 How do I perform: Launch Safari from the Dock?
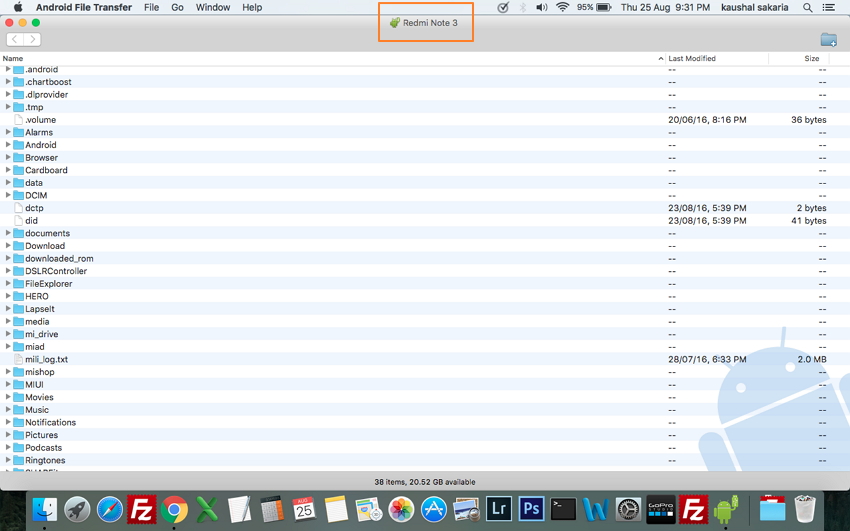(x=110, y=509)
